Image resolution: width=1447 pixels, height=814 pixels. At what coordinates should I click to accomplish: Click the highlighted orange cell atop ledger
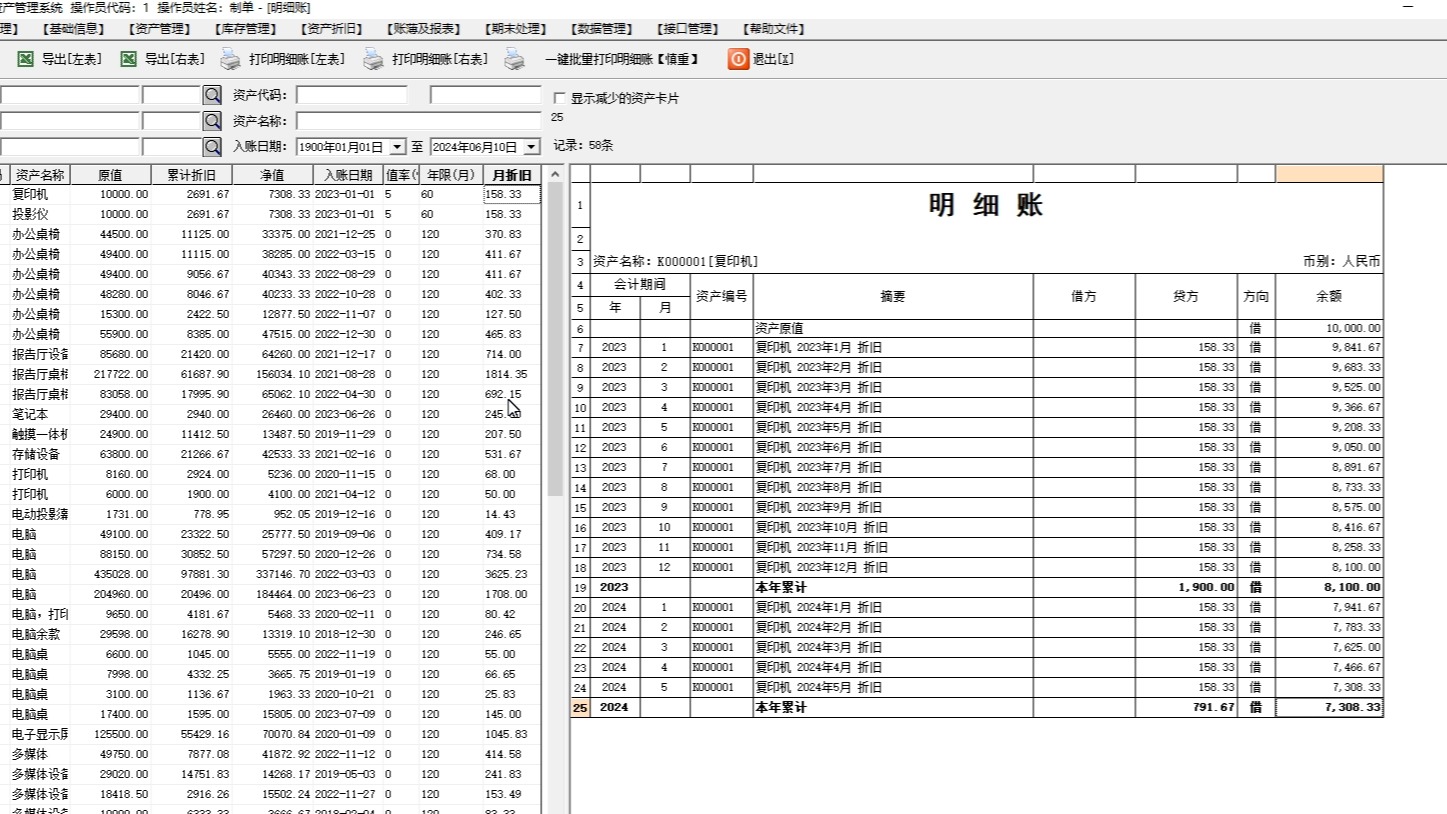tap(1330, 174)
